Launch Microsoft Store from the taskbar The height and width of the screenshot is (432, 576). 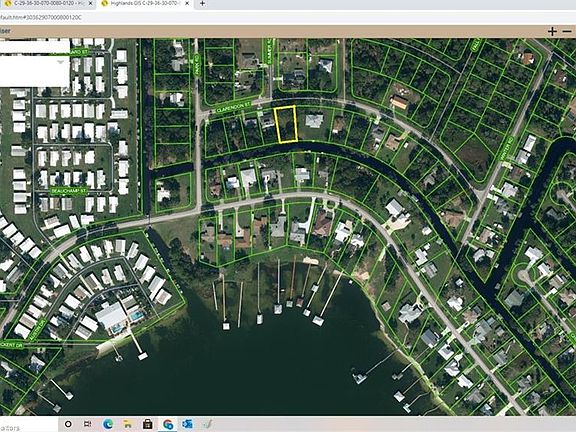coord(148,424)
